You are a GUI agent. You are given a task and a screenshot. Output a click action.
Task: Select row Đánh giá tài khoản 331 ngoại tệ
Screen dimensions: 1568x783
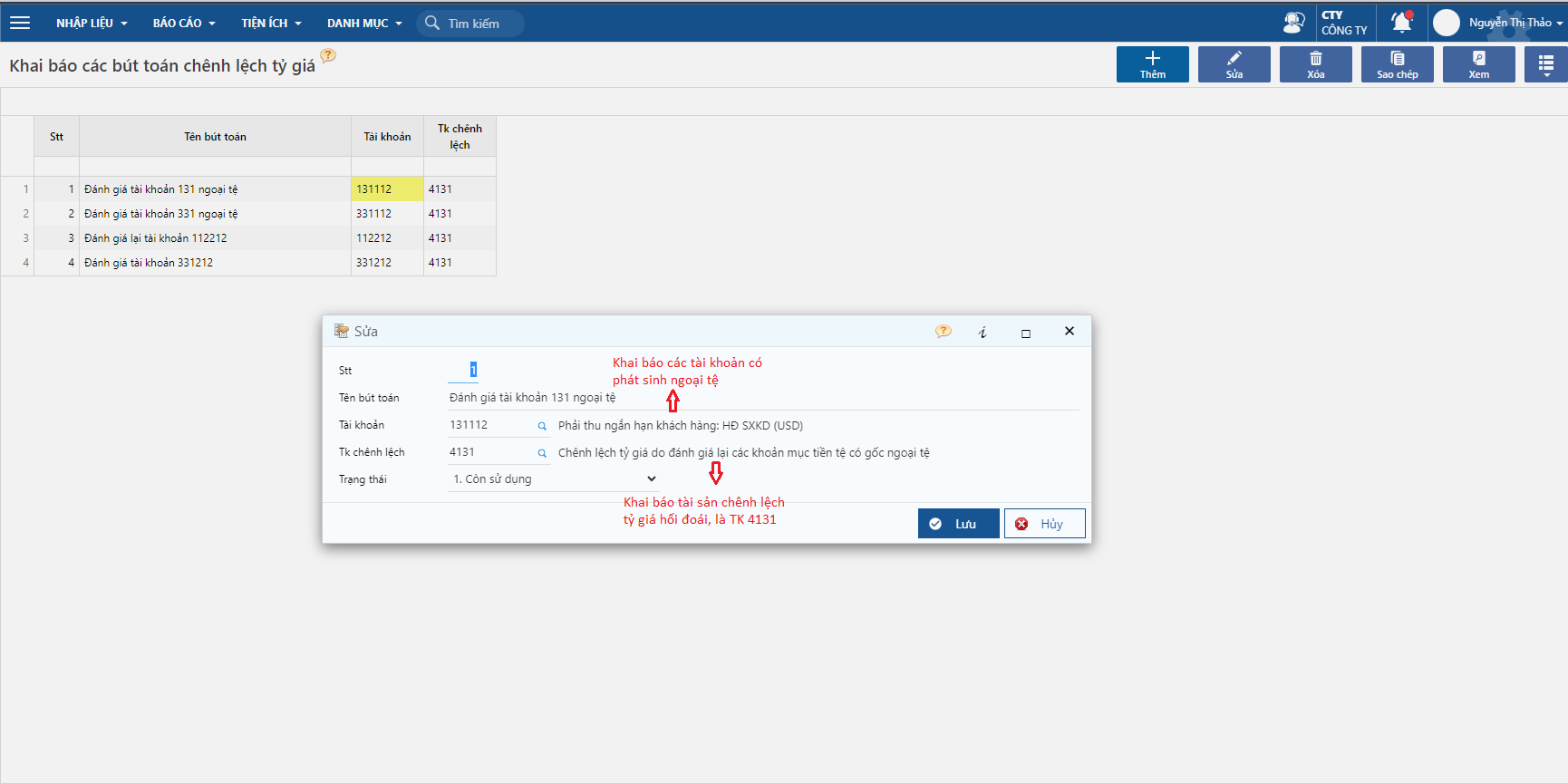point(161,214)
